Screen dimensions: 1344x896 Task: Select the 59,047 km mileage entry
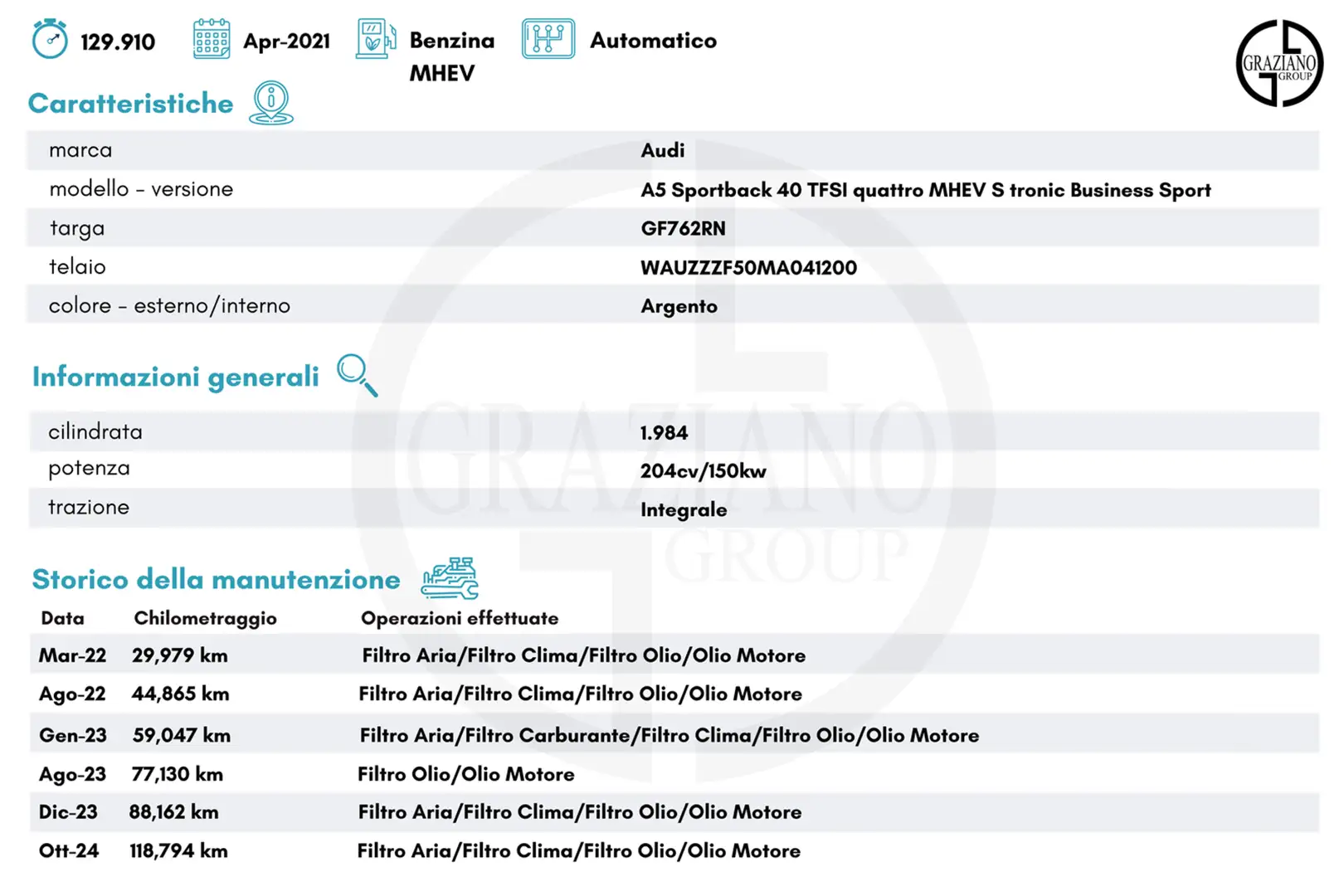181,735
